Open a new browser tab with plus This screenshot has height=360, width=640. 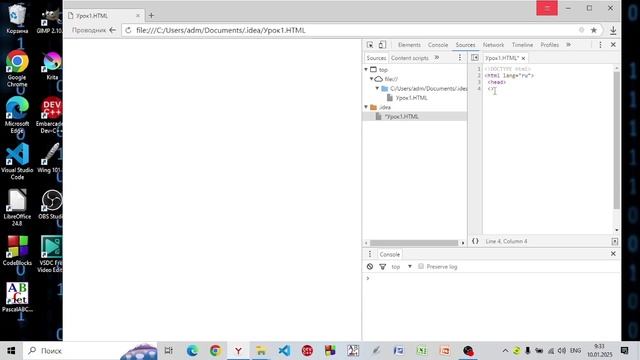pos(151,16)
